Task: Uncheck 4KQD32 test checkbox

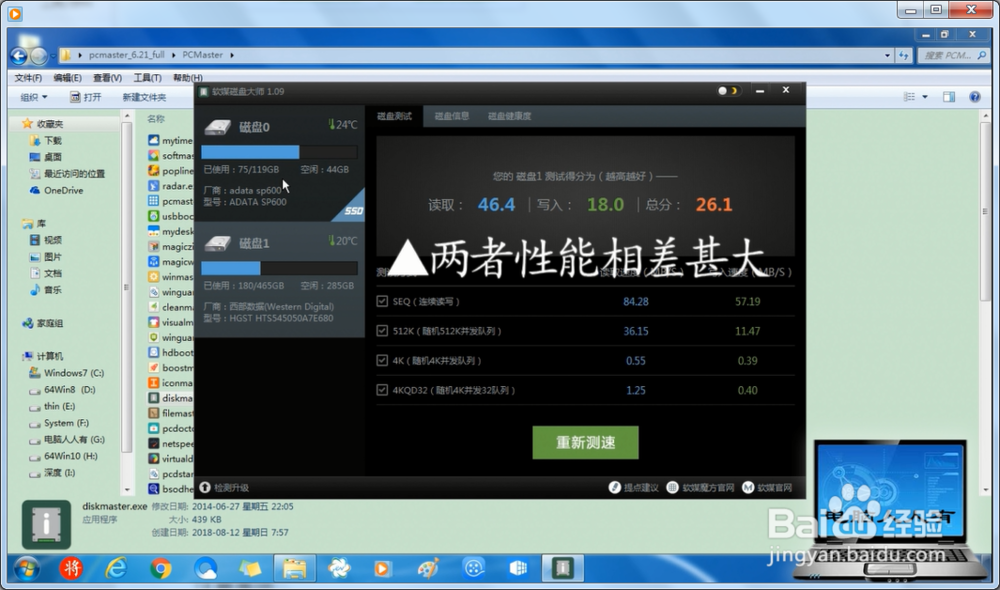Action: [x=382, y=390]
